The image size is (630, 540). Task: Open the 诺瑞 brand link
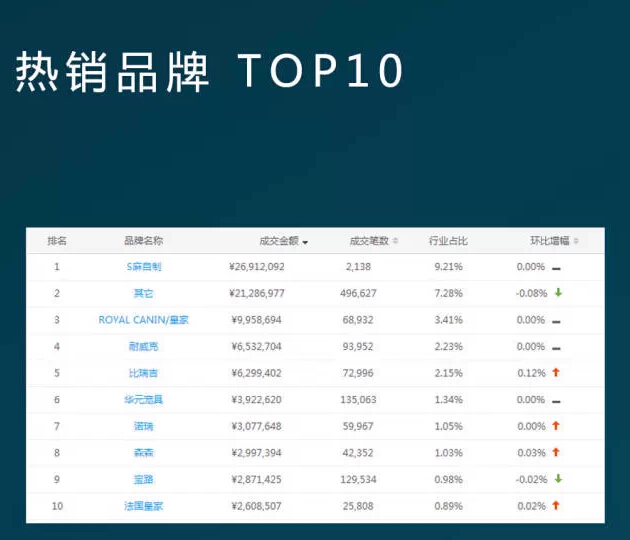pyautogui.click(x=143, y=426)
